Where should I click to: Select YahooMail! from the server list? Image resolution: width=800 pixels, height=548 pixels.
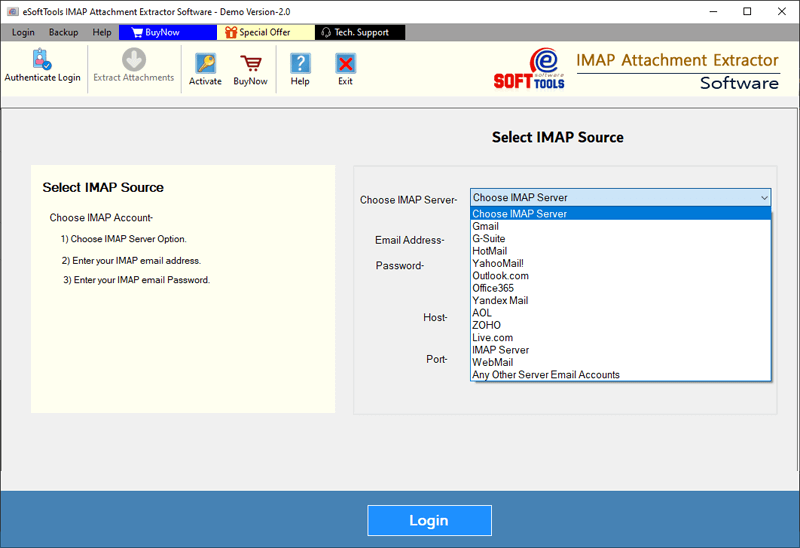(620, 263)
